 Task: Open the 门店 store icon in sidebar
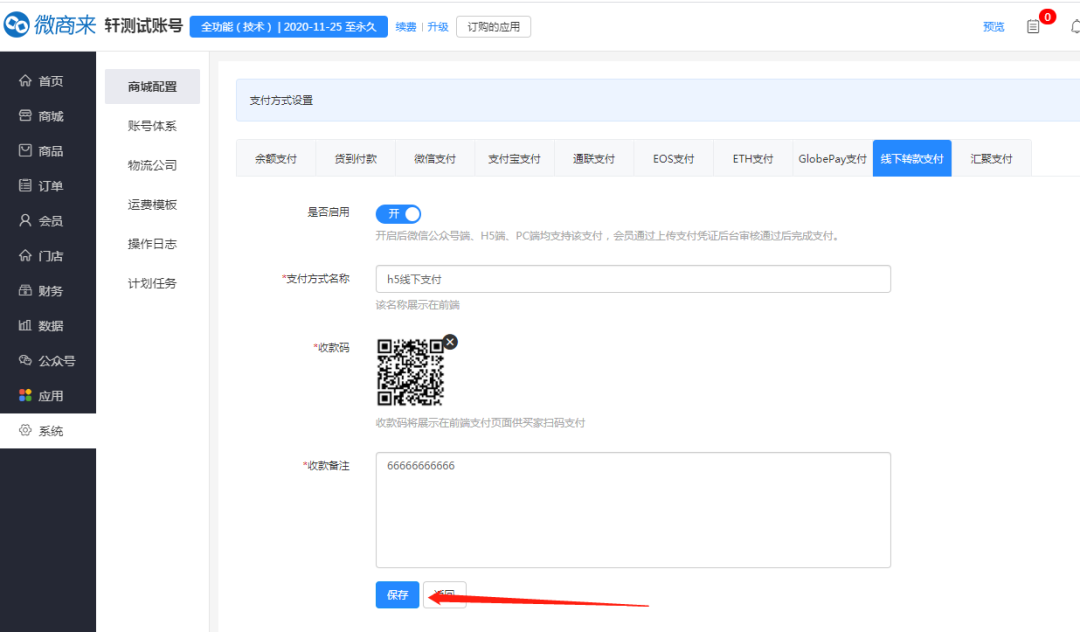25,255
